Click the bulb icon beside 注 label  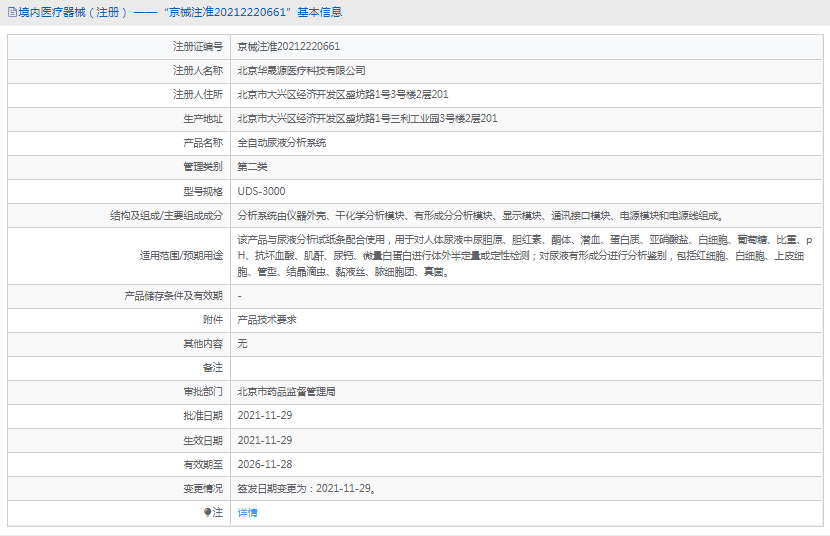pyautogui.click(x=207, y=512)
